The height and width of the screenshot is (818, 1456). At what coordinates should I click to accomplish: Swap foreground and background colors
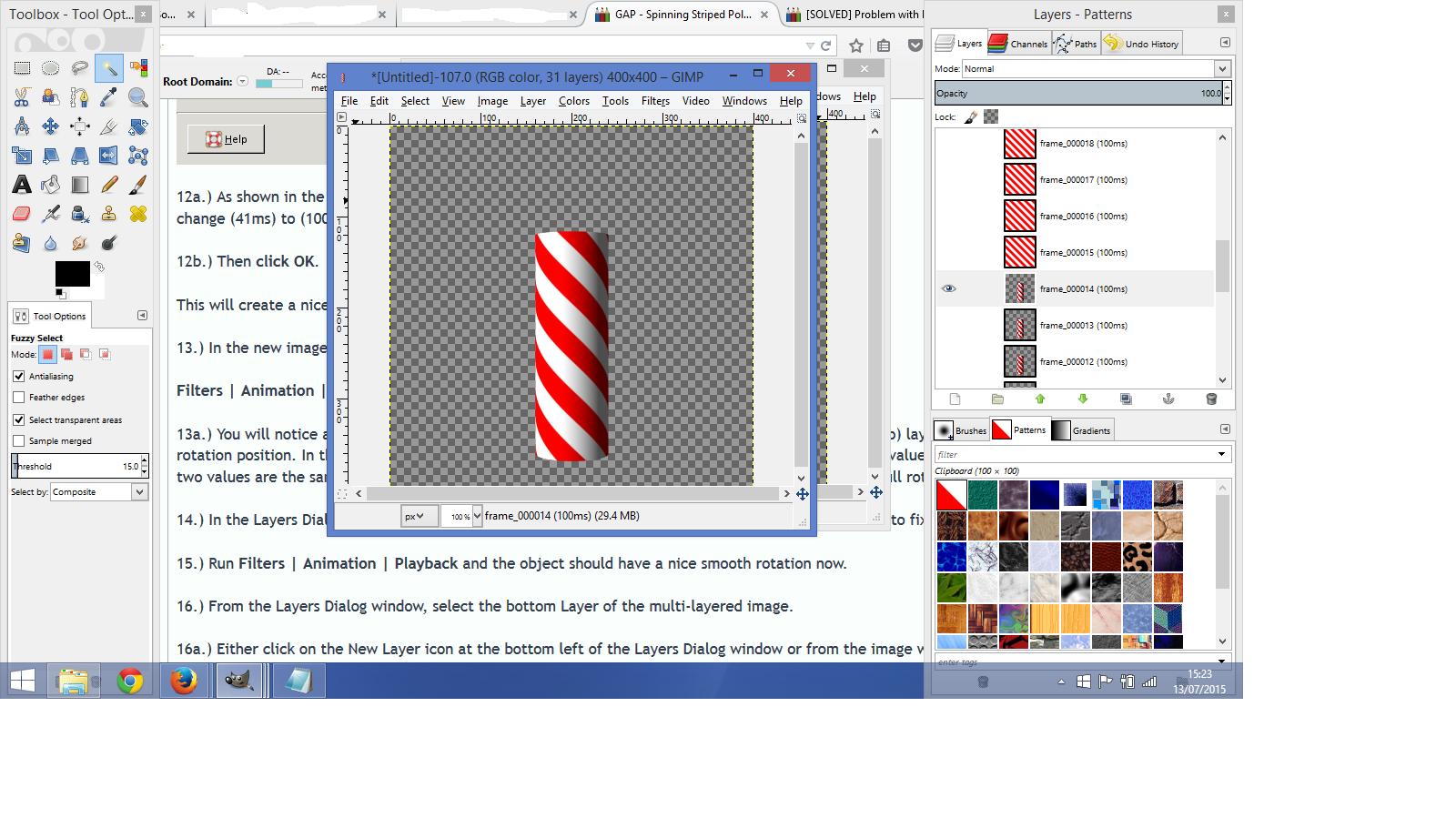point(99,267)
